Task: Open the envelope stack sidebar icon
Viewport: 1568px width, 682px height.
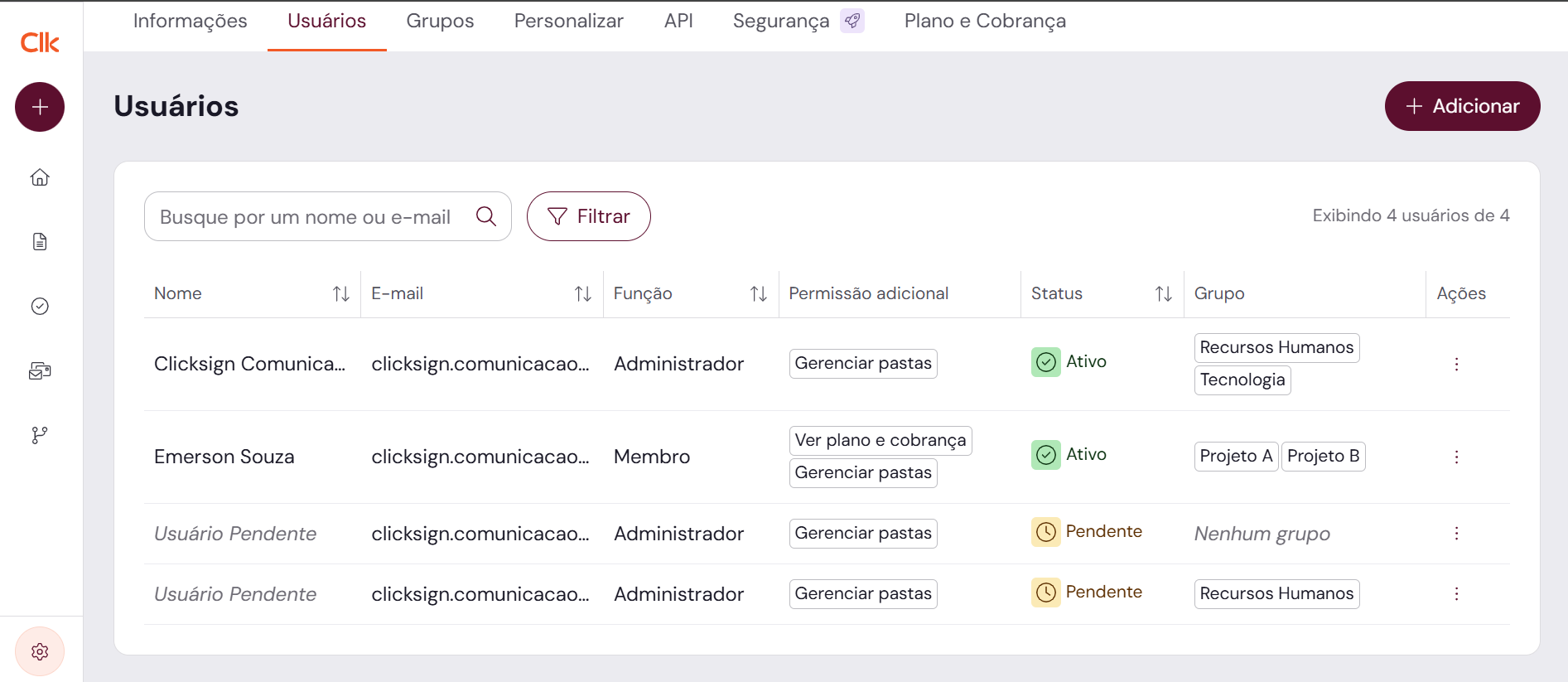Action: (x=40, y=371)
